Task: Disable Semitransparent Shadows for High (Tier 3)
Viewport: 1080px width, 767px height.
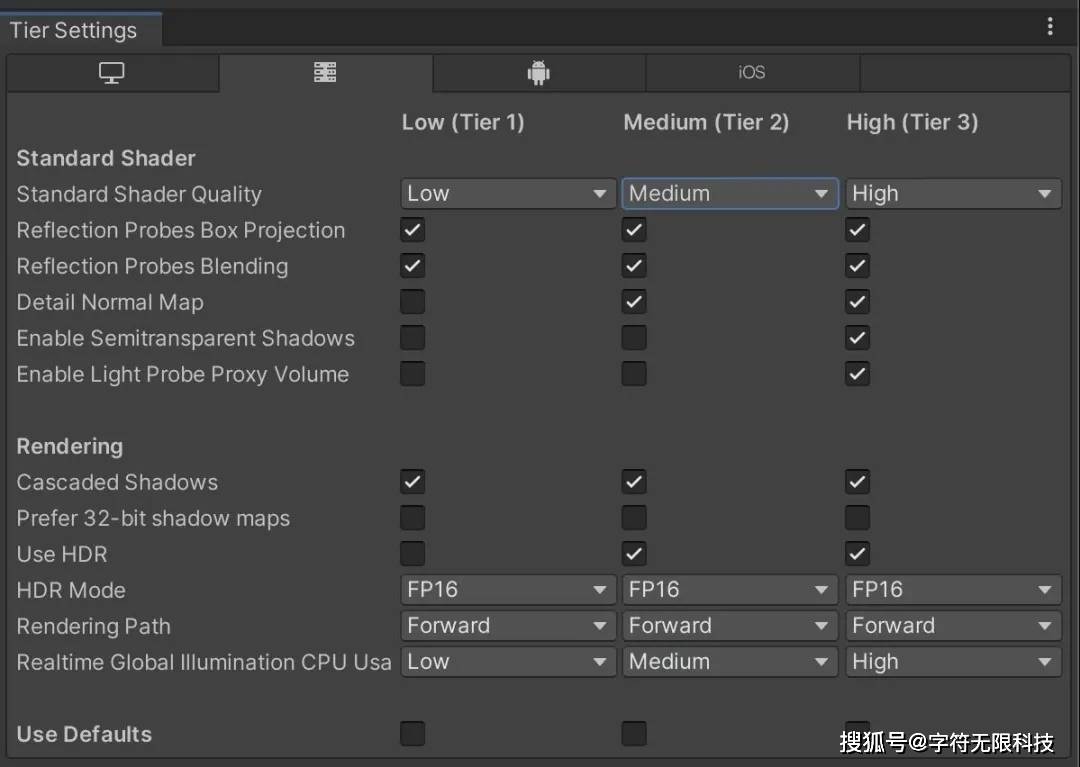Action: click(x=857, y=337)
